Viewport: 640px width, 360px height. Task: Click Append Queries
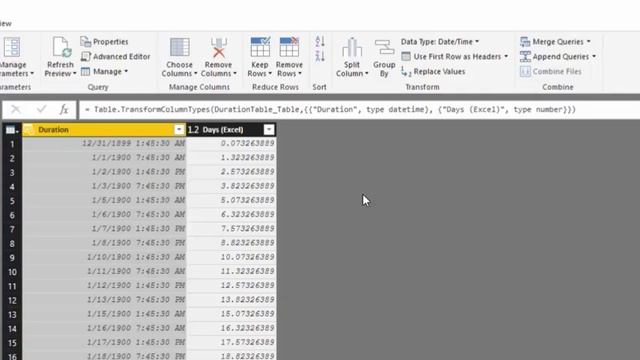[x=554, y=56]
